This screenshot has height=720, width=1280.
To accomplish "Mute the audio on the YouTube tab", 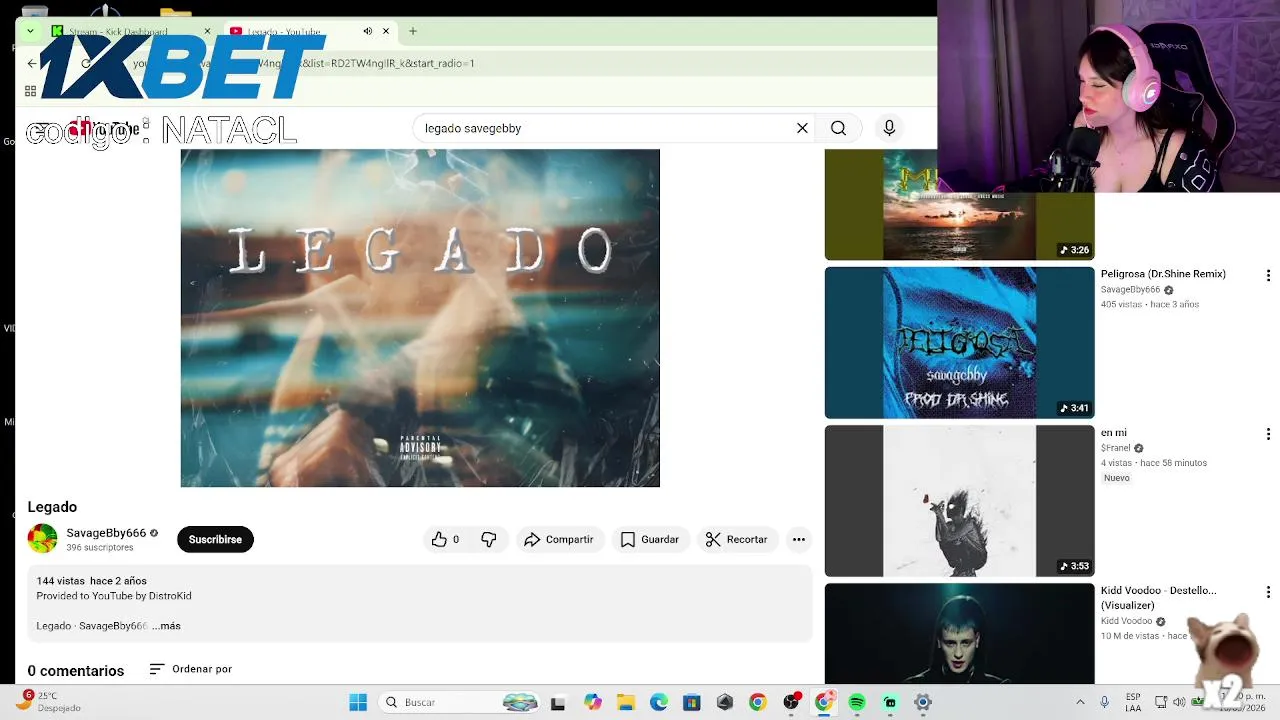I will click(368, 31).
